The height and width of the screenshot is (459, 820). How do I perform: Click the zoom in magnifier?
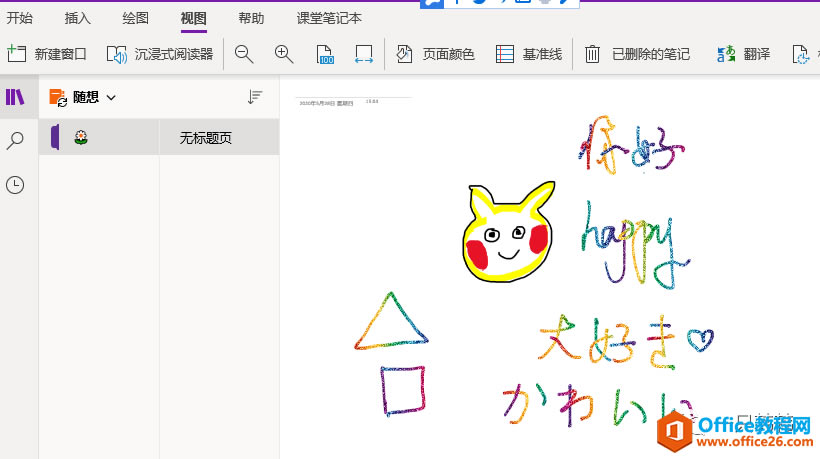[284, 54]
